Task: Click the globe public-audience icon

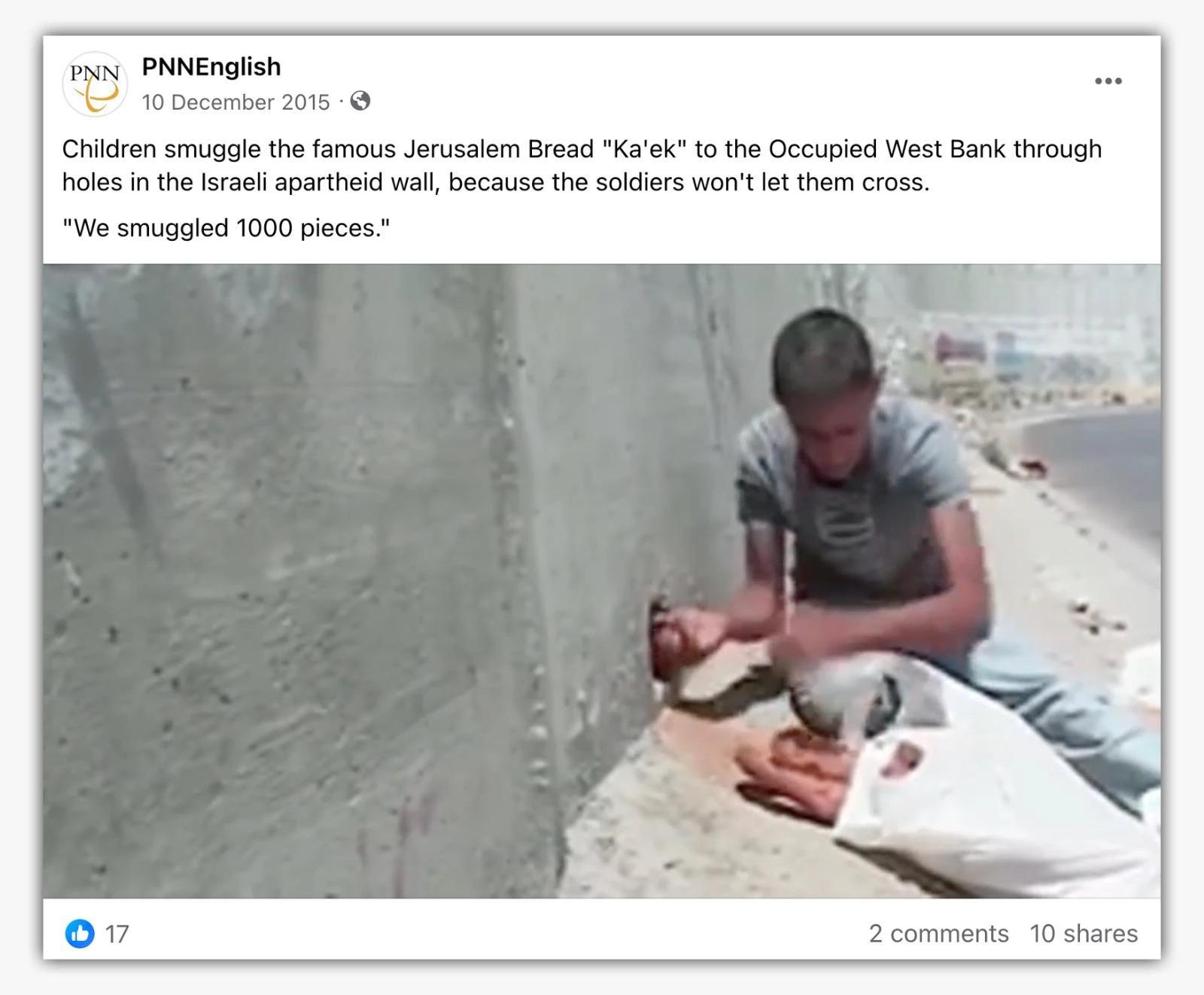Action: tap(360, 101)
